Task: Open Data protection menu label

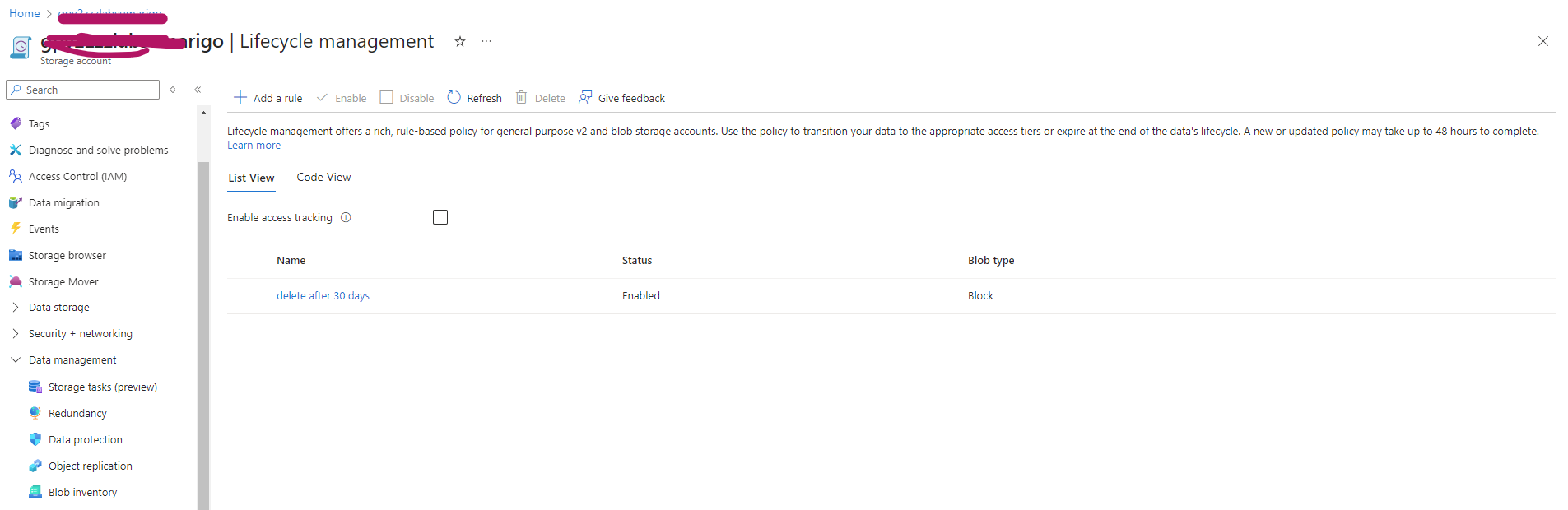Action: (86, 439)
